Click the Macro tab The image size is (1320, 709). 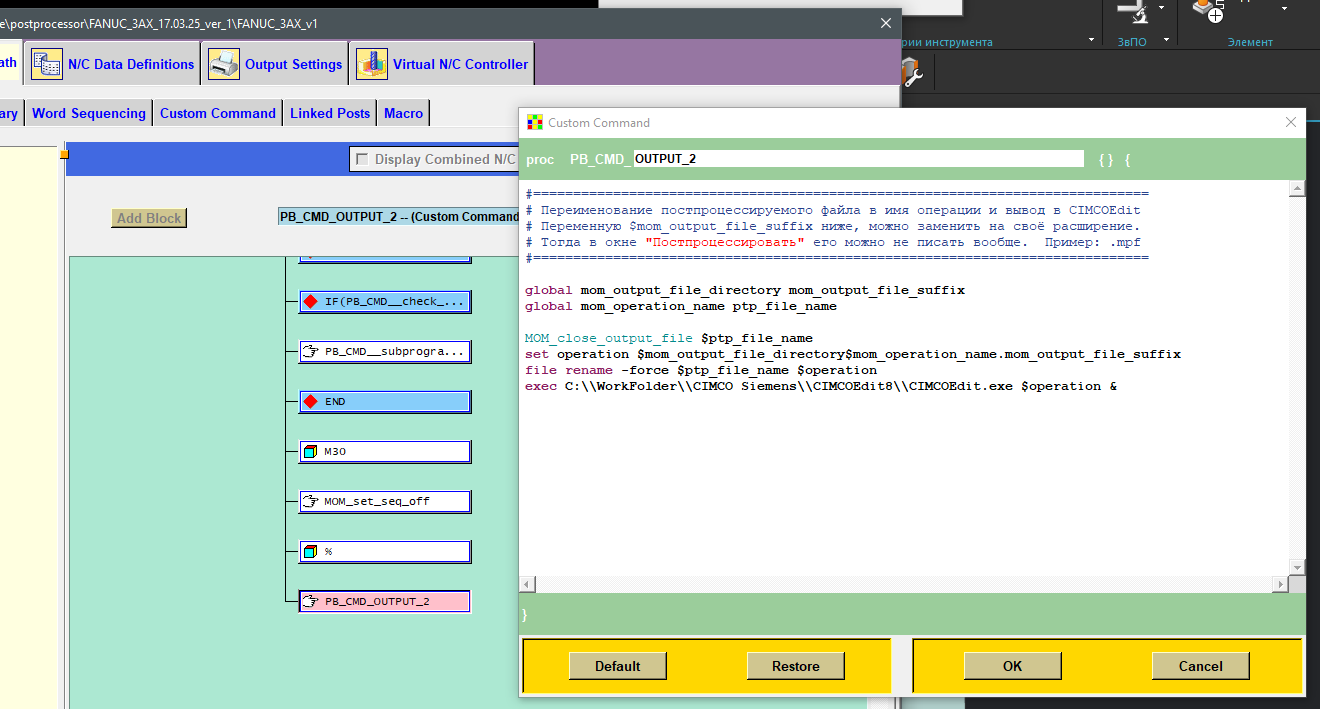(403, 113)
